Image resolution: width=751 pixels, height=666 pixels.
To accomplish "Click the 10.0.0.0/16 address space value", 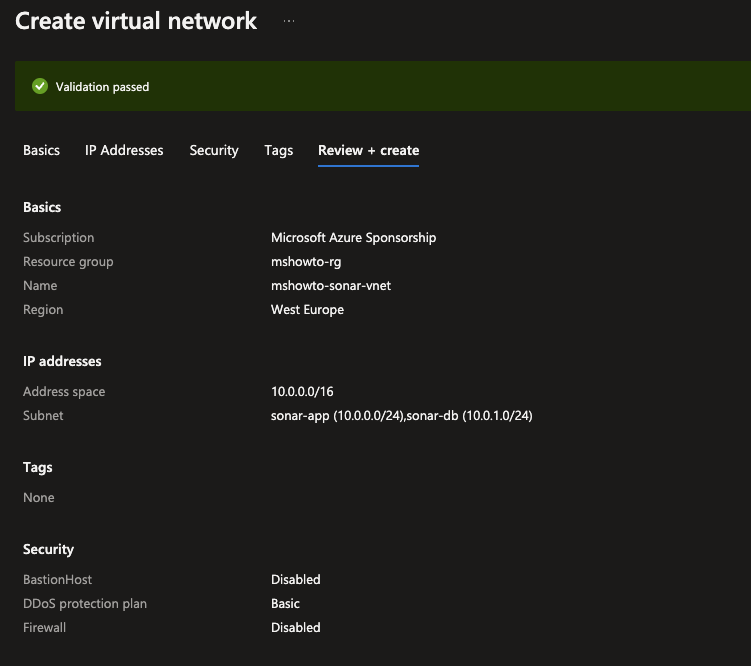I will coord(302,392).
